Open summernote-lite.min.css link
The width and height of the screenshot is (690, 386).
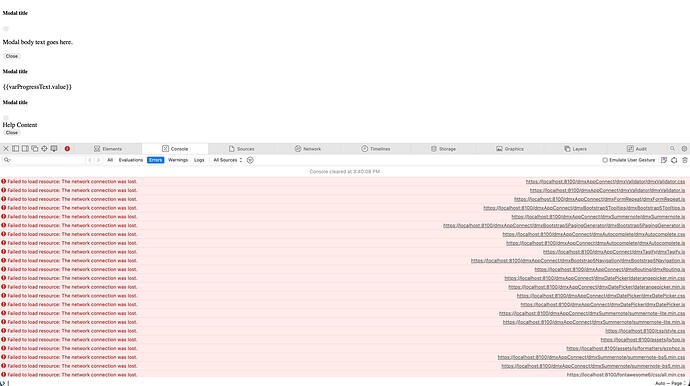tap(592, 313)
